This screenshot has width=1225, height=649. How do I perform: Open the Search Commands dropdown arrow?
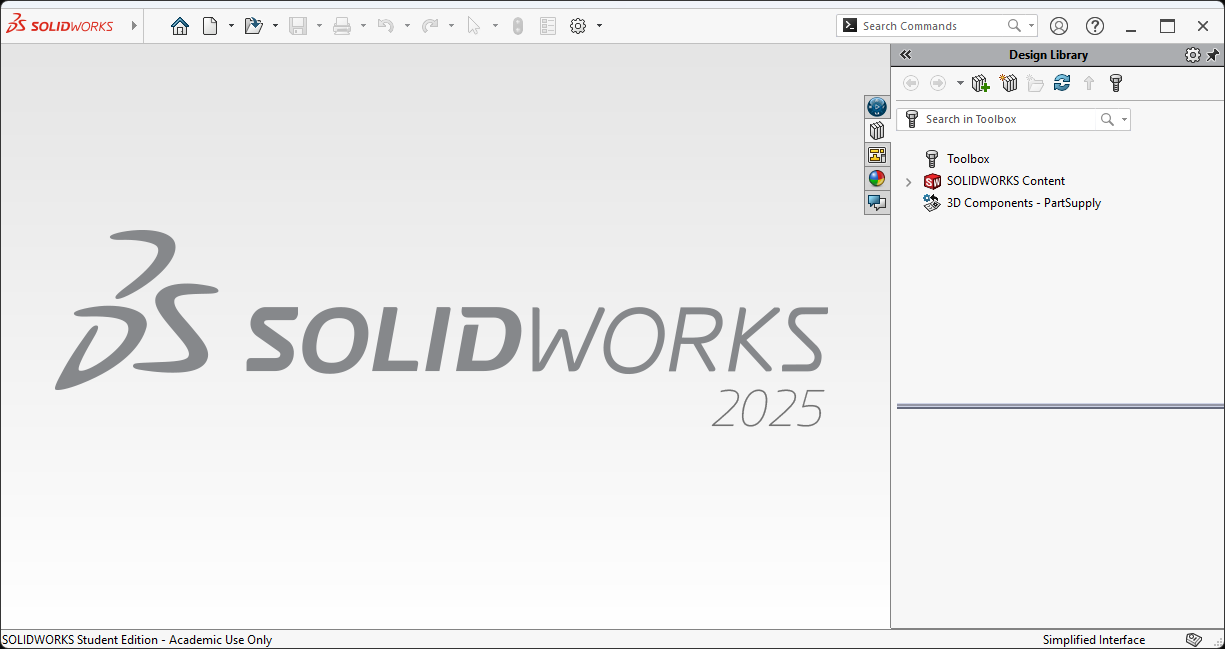[x=1031, y=26]
